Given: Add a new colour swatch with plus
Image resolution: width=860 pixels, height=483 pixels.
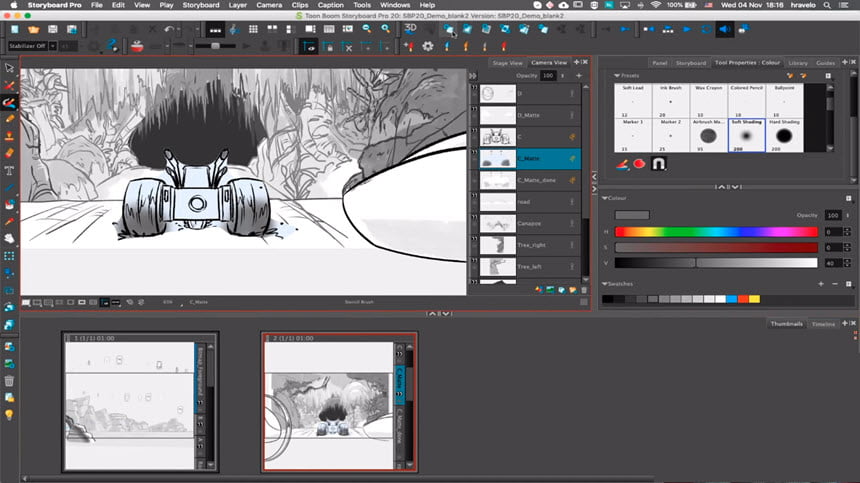Looking at the screenshot, I should tap(821, 284).
